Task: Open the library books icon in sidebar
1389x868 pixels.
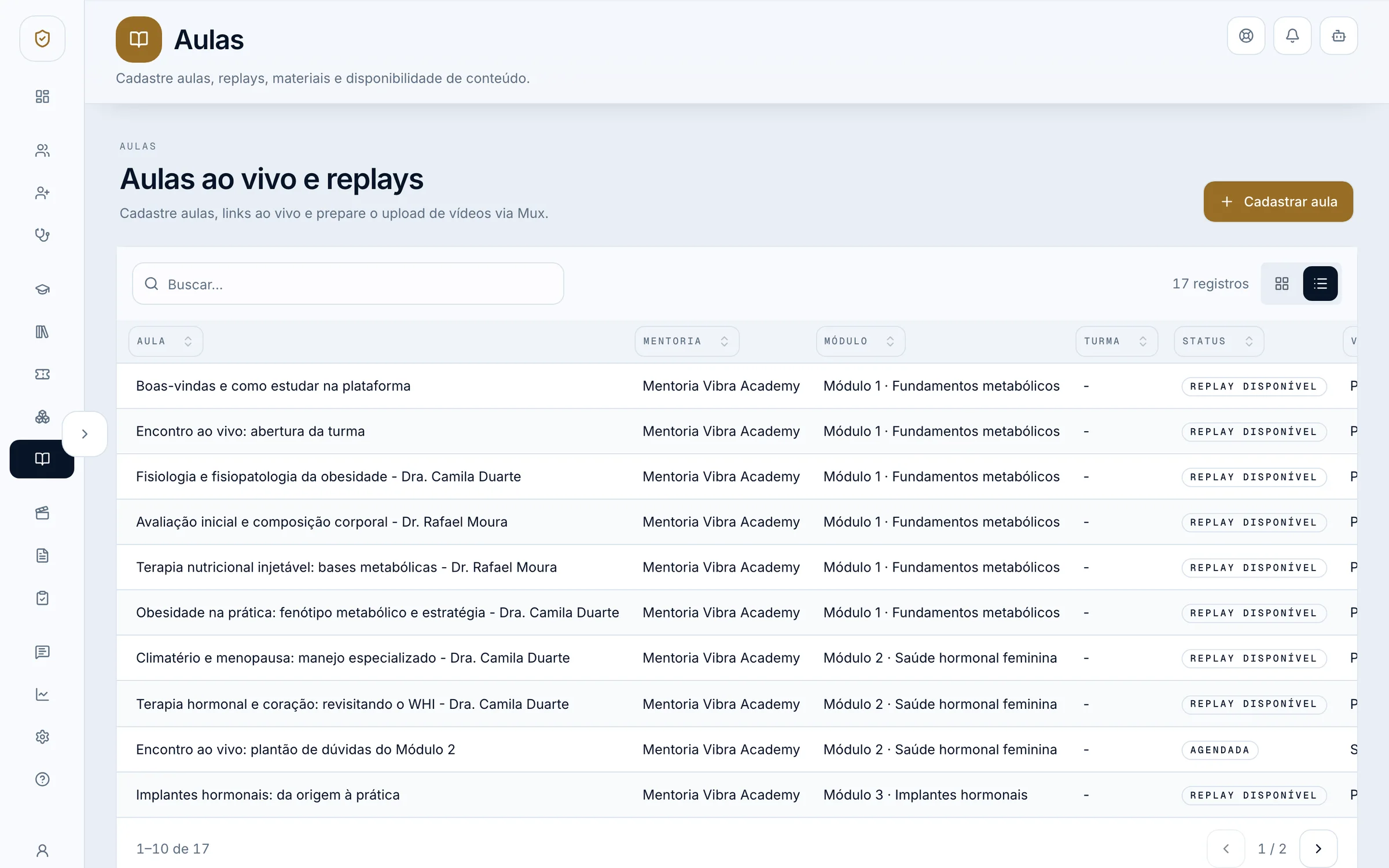Action: (x=42, y=332)
